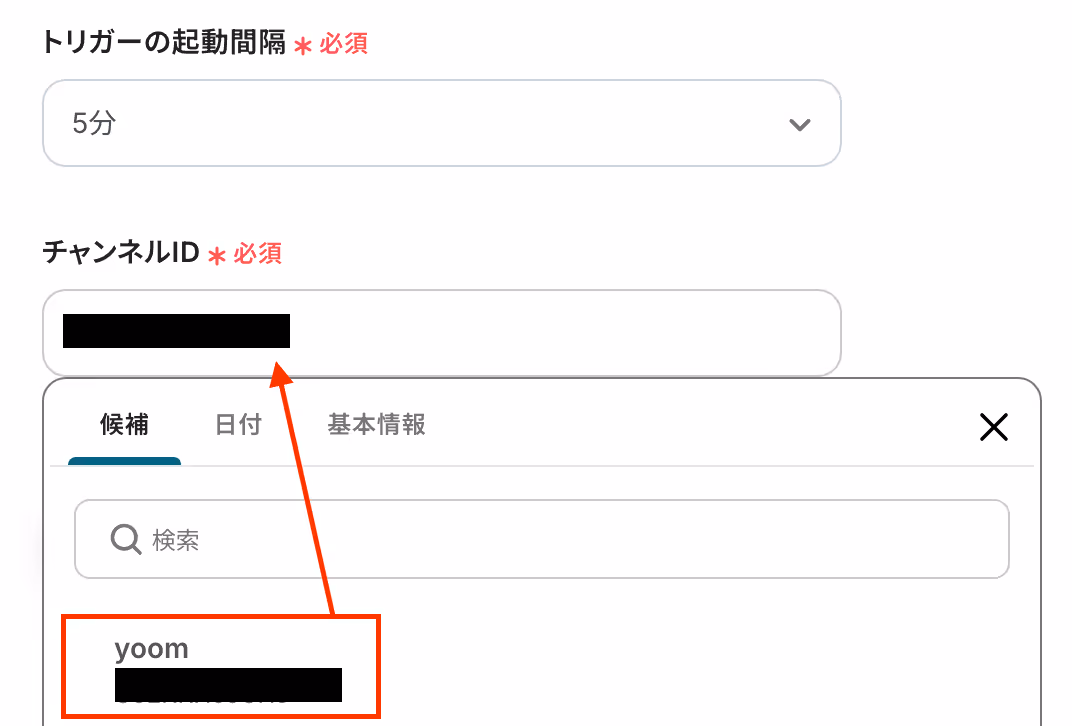The height and width of the screenshot is (726, 1072).
Task: Switch to the 候補 tab
Action: coord(124,425)
